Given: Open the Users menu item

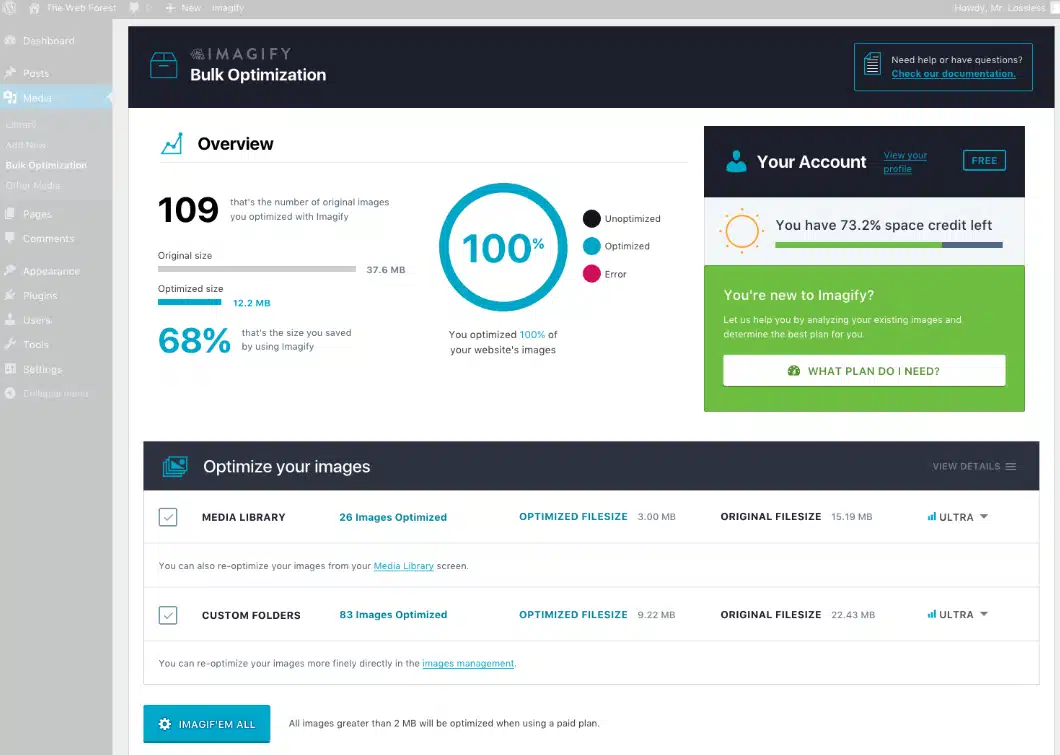Looking at the screenshot, I should pos(37,320).
